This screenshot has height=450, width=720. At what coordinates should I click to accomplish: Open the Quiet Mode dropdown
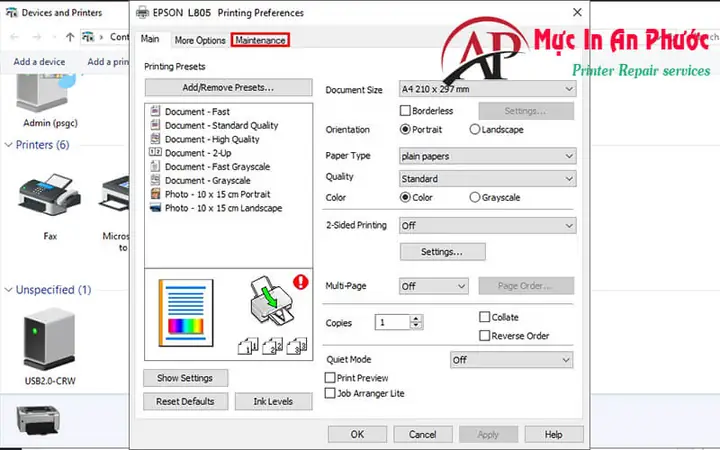(512, 360)
